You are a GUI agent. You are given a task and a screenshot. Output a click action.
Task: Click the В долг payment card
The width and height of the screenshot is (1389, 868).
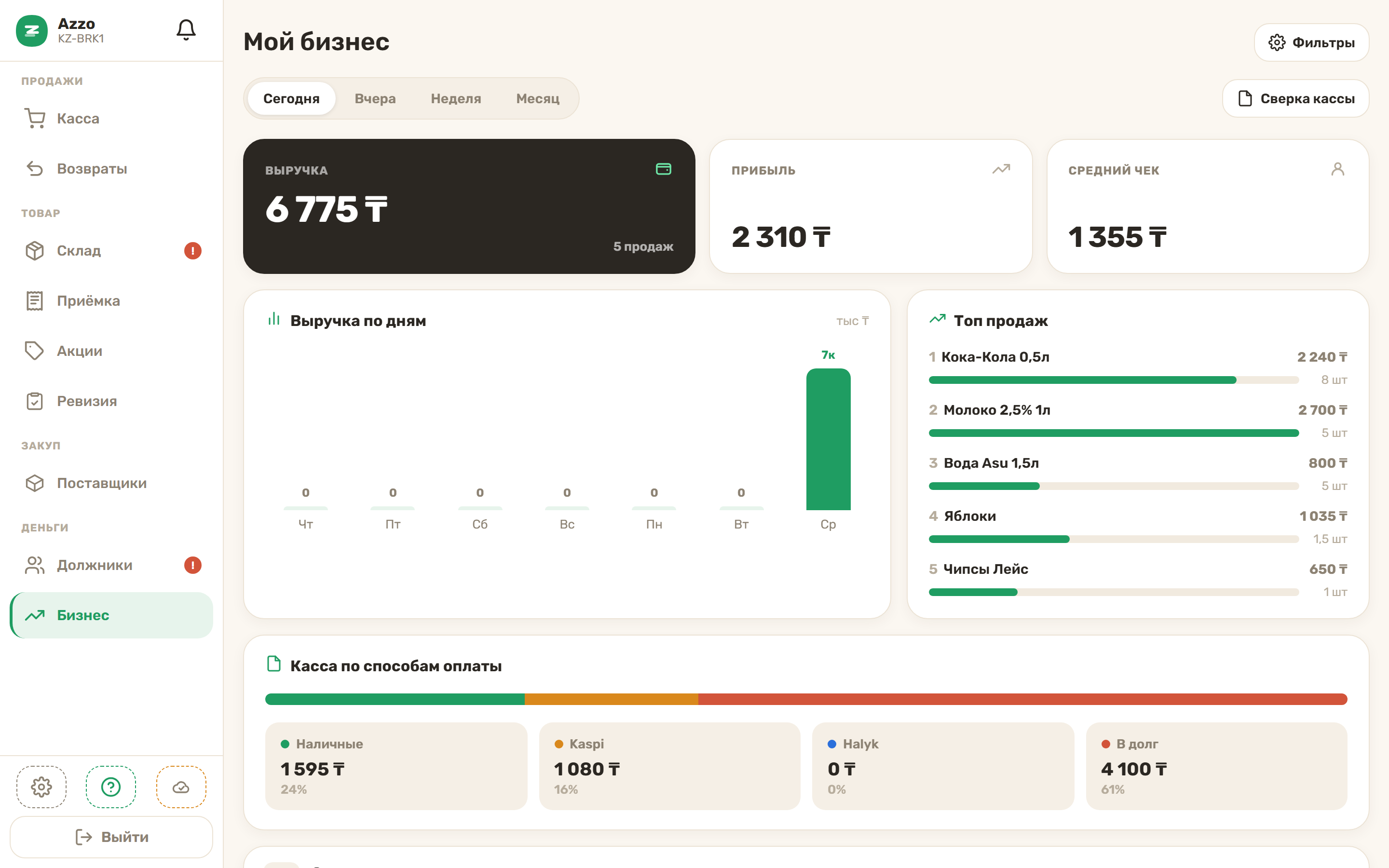[1216, 766]
